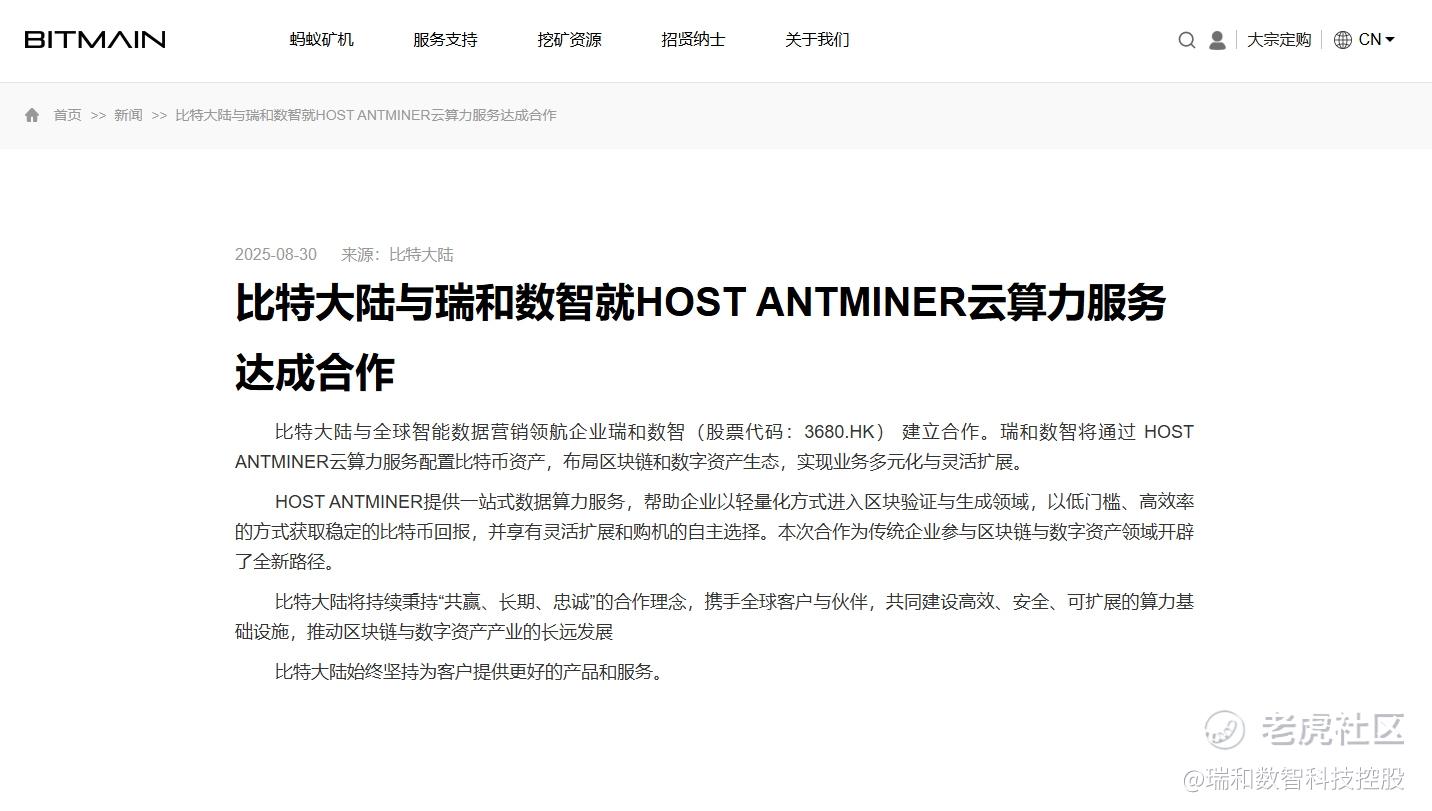Open the 大宗定购 link
The height and width of the screenshot is (811, 1432).
(1279, 40)
